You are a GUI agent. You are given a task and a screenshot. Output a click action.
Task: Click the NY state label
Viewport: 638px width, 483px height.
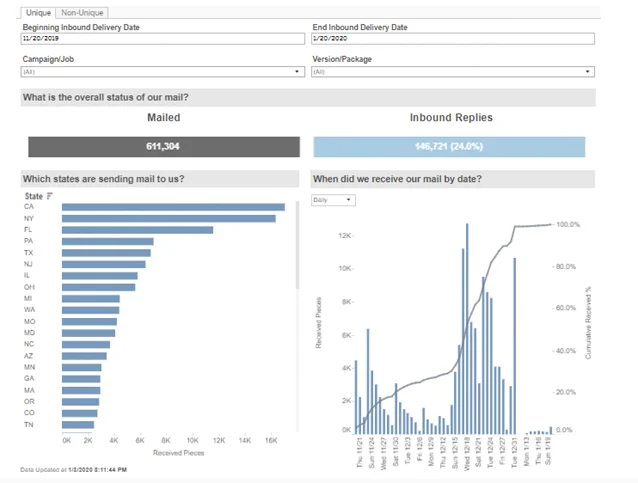click(x=29, y=219)
